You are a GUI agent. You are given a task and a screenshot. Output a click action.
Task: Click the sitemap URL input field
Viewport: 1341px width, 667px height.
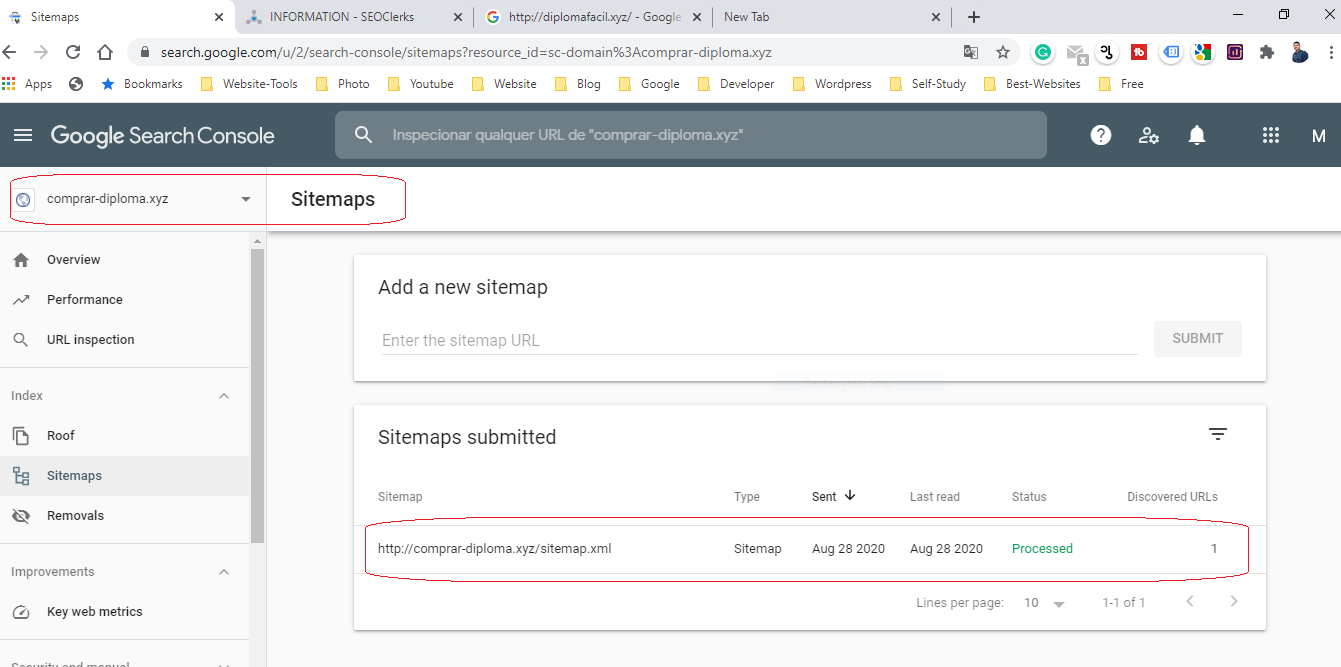click(700, 339)
